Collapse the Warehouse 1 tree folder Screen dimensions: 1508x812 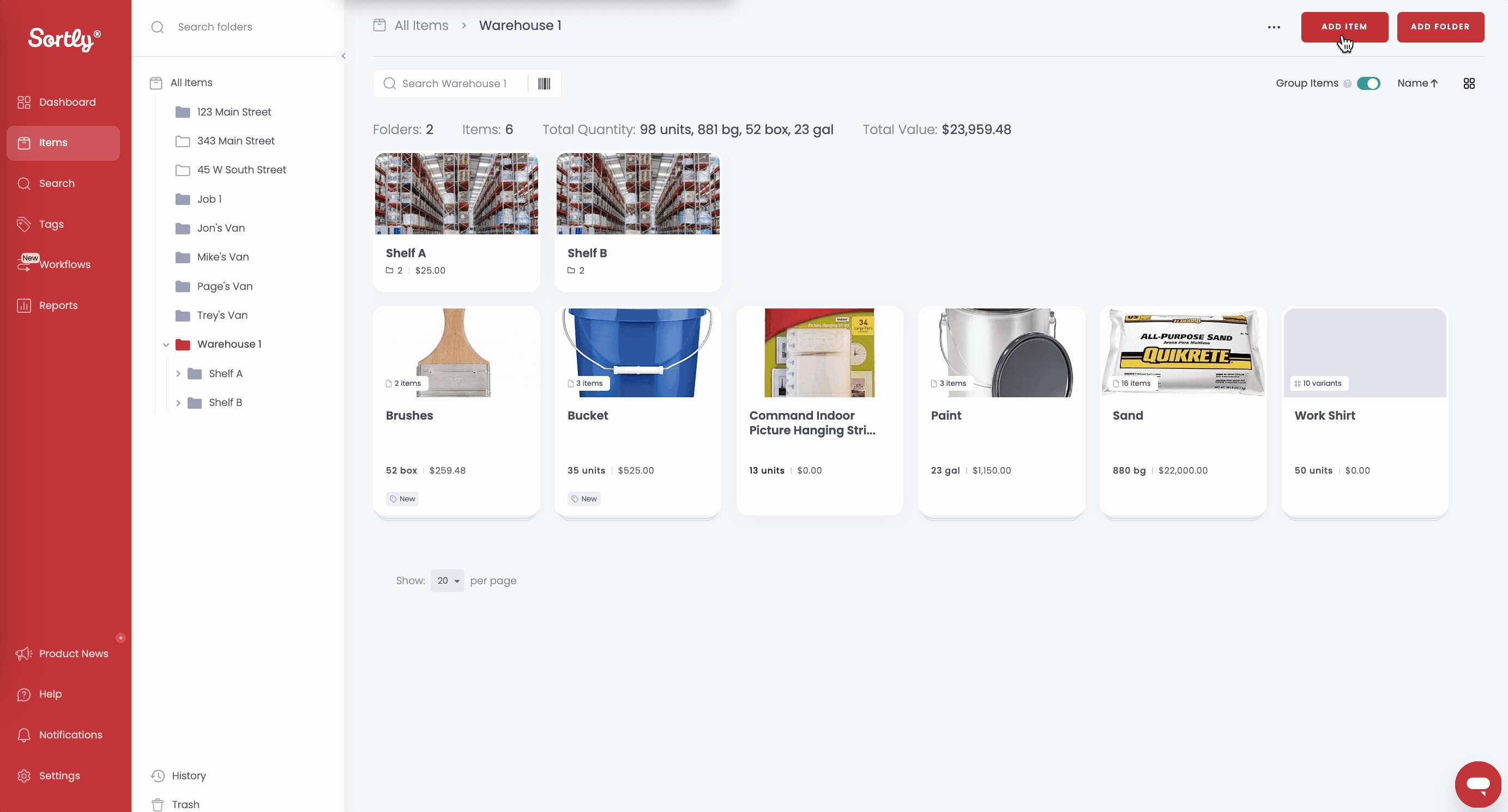(x=166, y=344)
